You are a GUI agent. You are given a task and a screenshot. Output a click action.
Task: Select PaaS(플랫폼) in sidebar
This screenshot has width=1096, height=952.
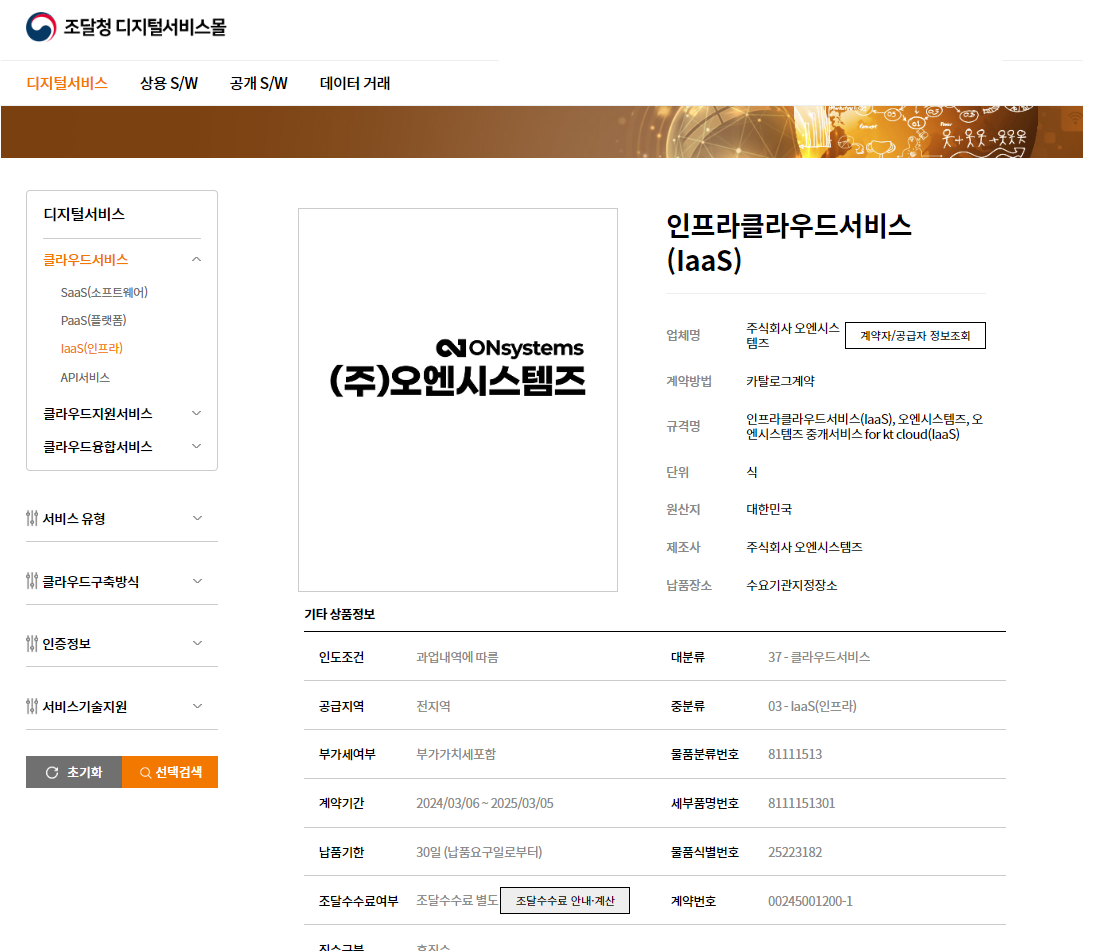pos(94,320)
